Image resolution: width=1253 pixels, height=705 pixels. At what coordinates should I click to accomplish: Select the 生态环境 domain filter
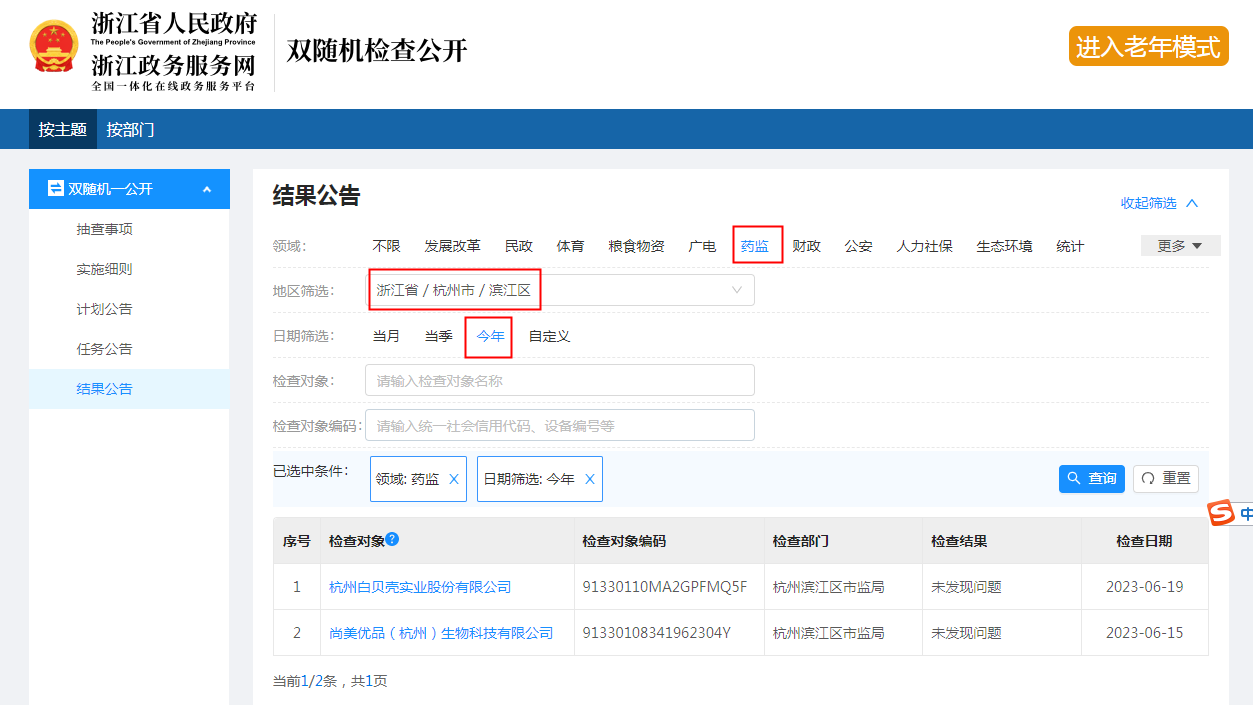point(1004,246)
